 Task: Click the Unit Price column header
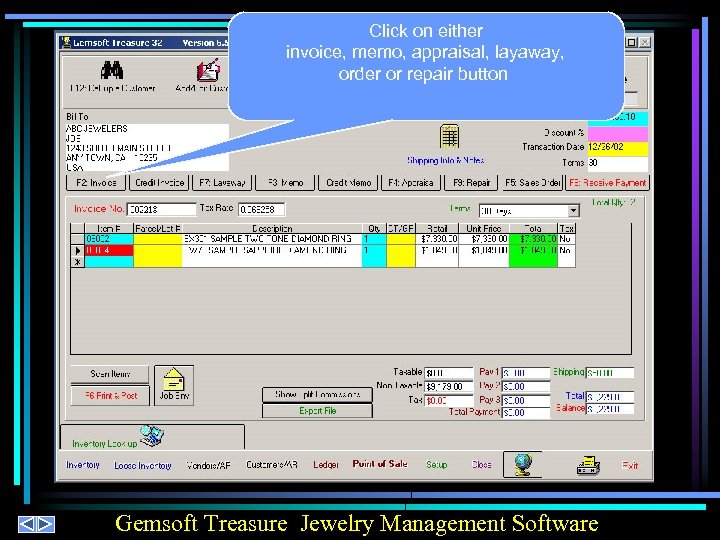[484, 228]
